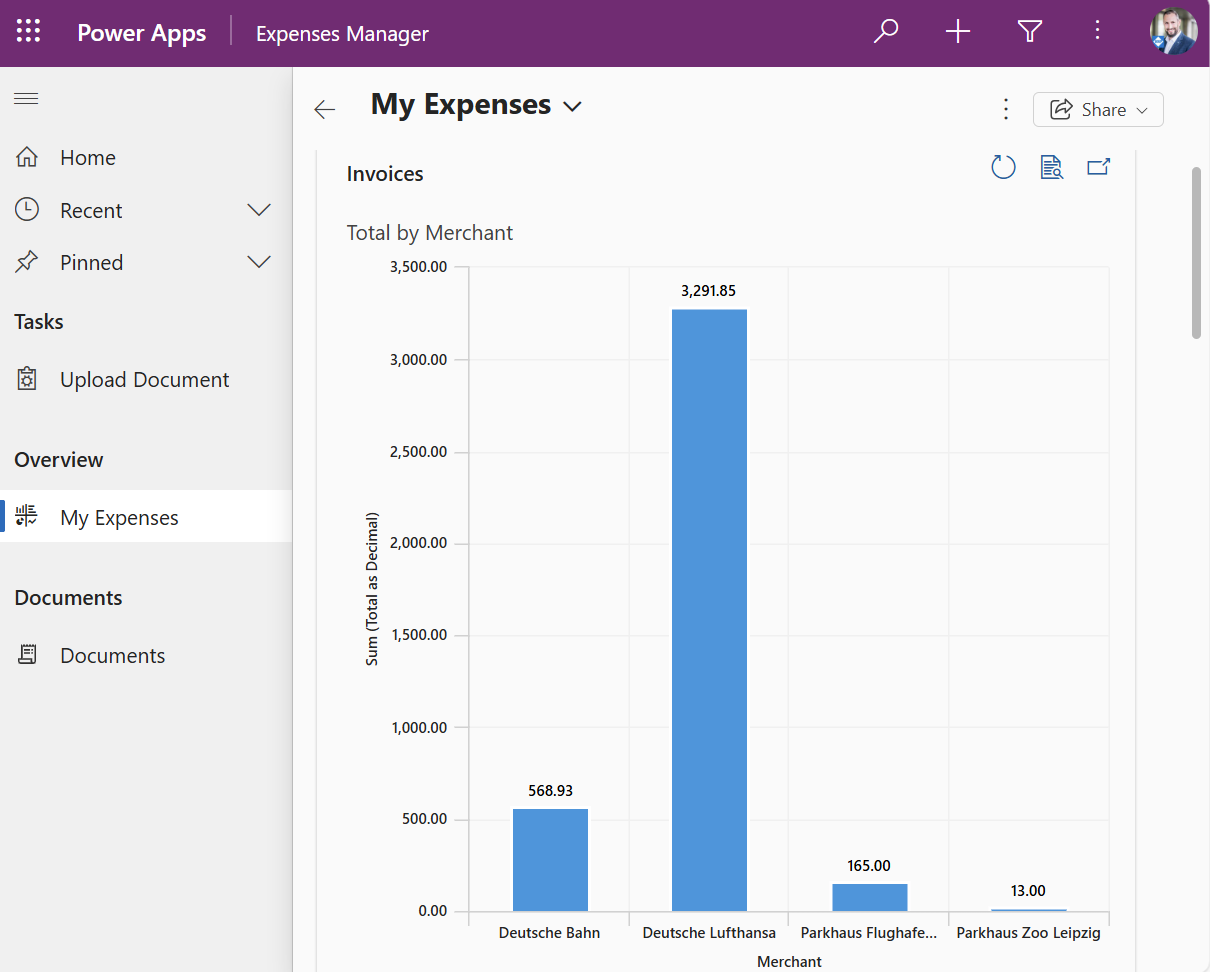Refresh the Invoices chart
The width and height of the screenshot is (1210, 972).
pos(1003,167)
